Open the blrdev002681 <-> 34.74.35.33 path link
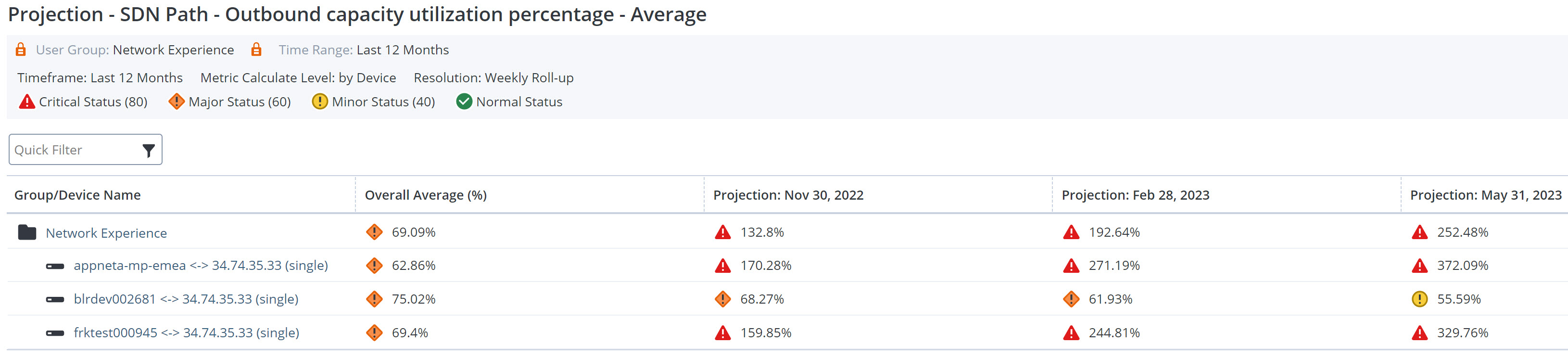The image size is (1568, 357). [186, 299]
